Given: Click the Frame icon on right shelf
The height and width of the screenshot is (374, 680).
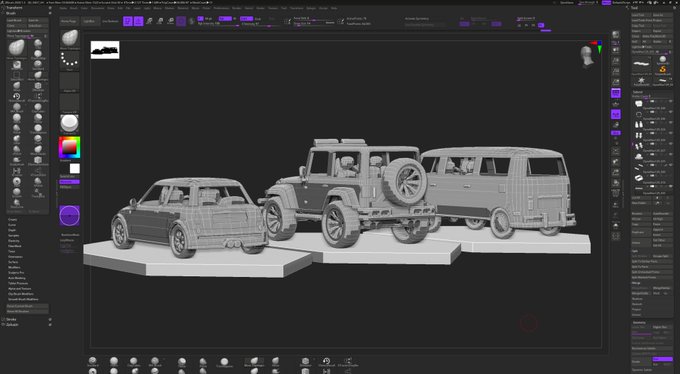Looking at the screenshot, I should coord(616,151).
